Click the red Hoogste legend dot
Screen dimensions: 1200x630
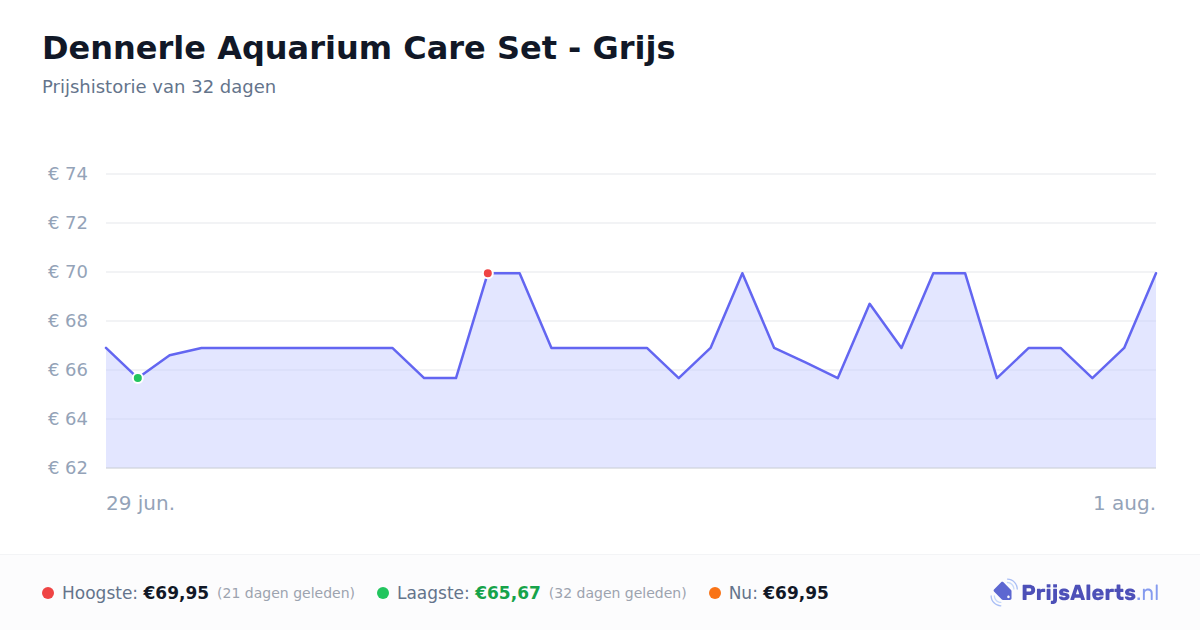click(x=48, y=593)
